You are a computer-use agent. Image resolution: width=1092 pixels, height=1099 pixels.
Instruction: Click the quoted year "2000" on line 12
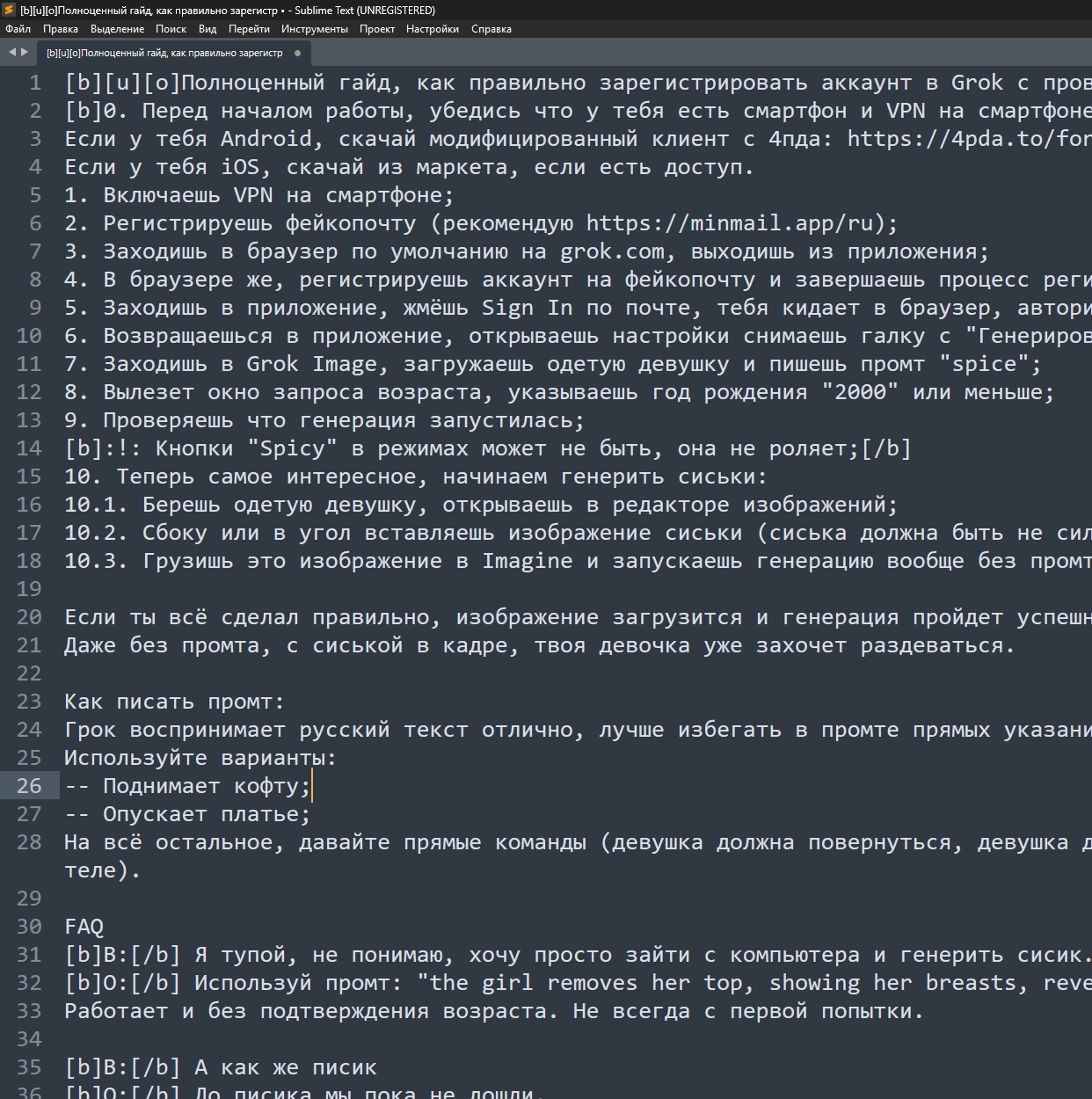click(x=860, y=392)
